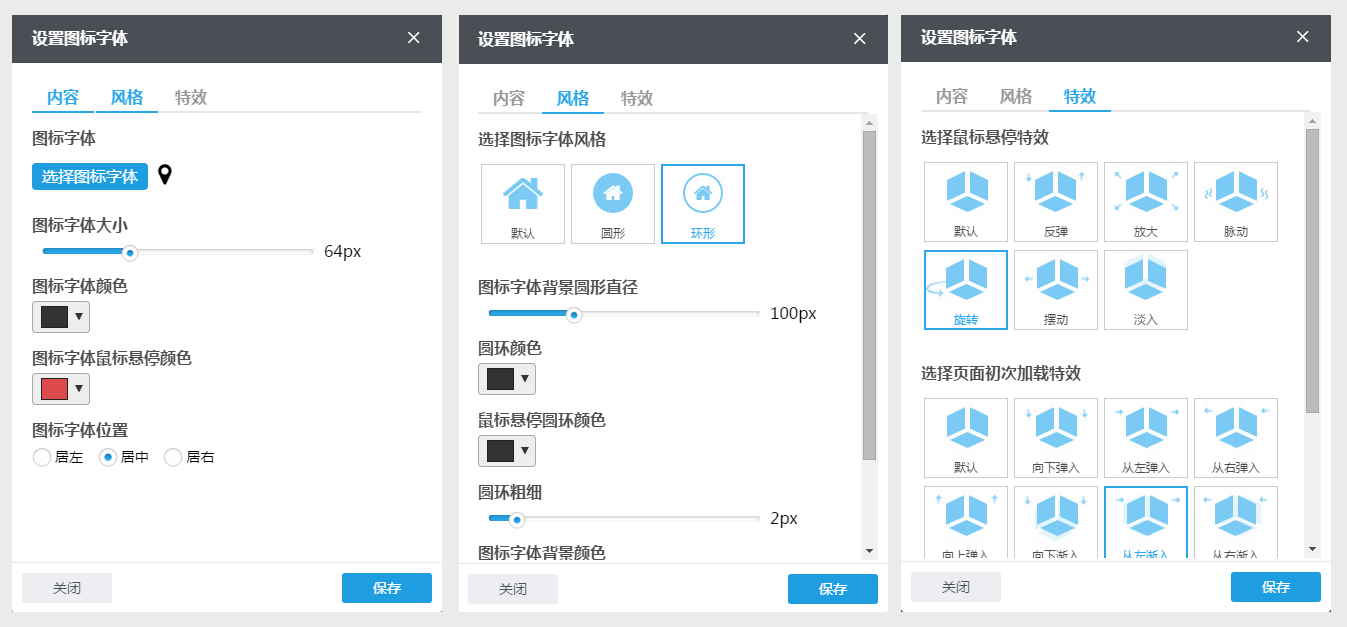Screen dimensions: 1347x627
Task: Open the 鼠标悬停圆环颜色 color dropdown
Action: click(x=507, y=451)
